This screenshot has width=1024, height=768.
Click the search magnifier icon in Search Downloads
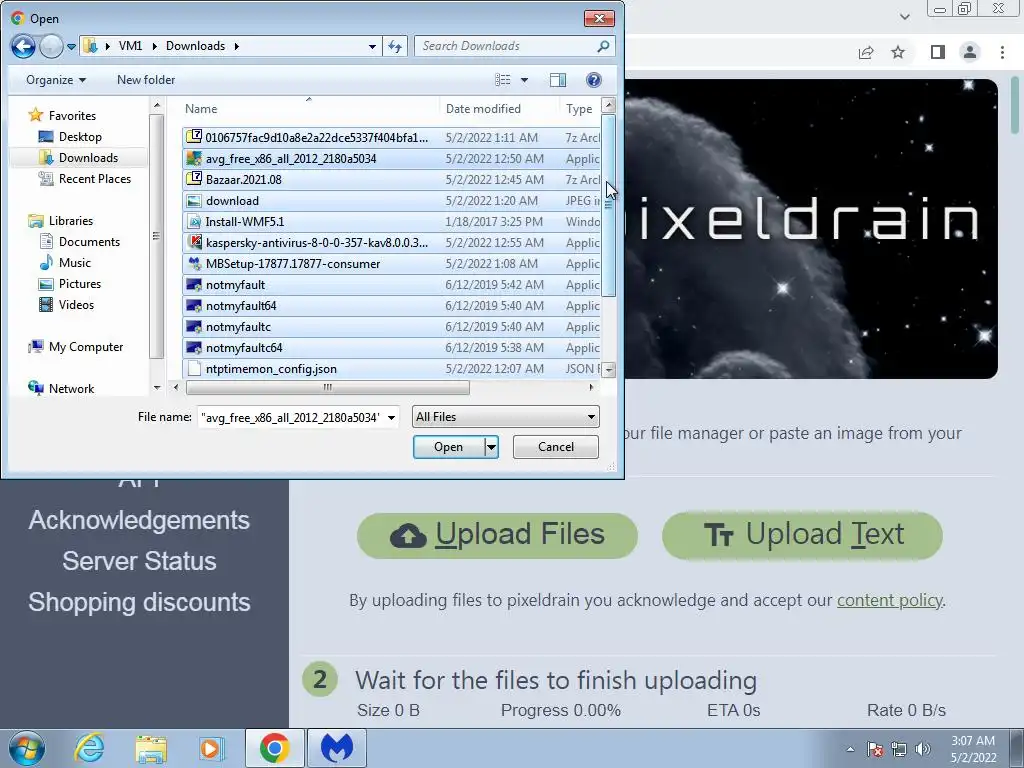click(x=603, y=46)
